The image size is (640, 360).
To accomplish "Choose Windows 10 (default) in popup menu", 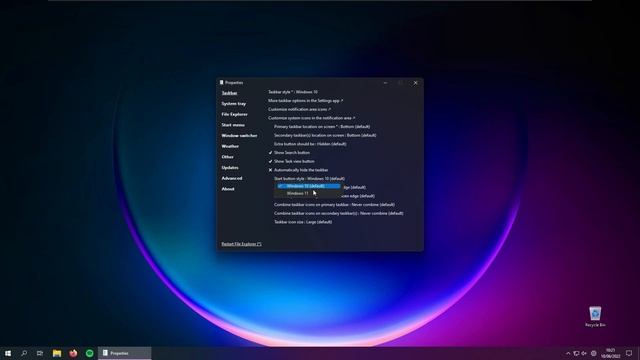I will [x=309, y=186].
